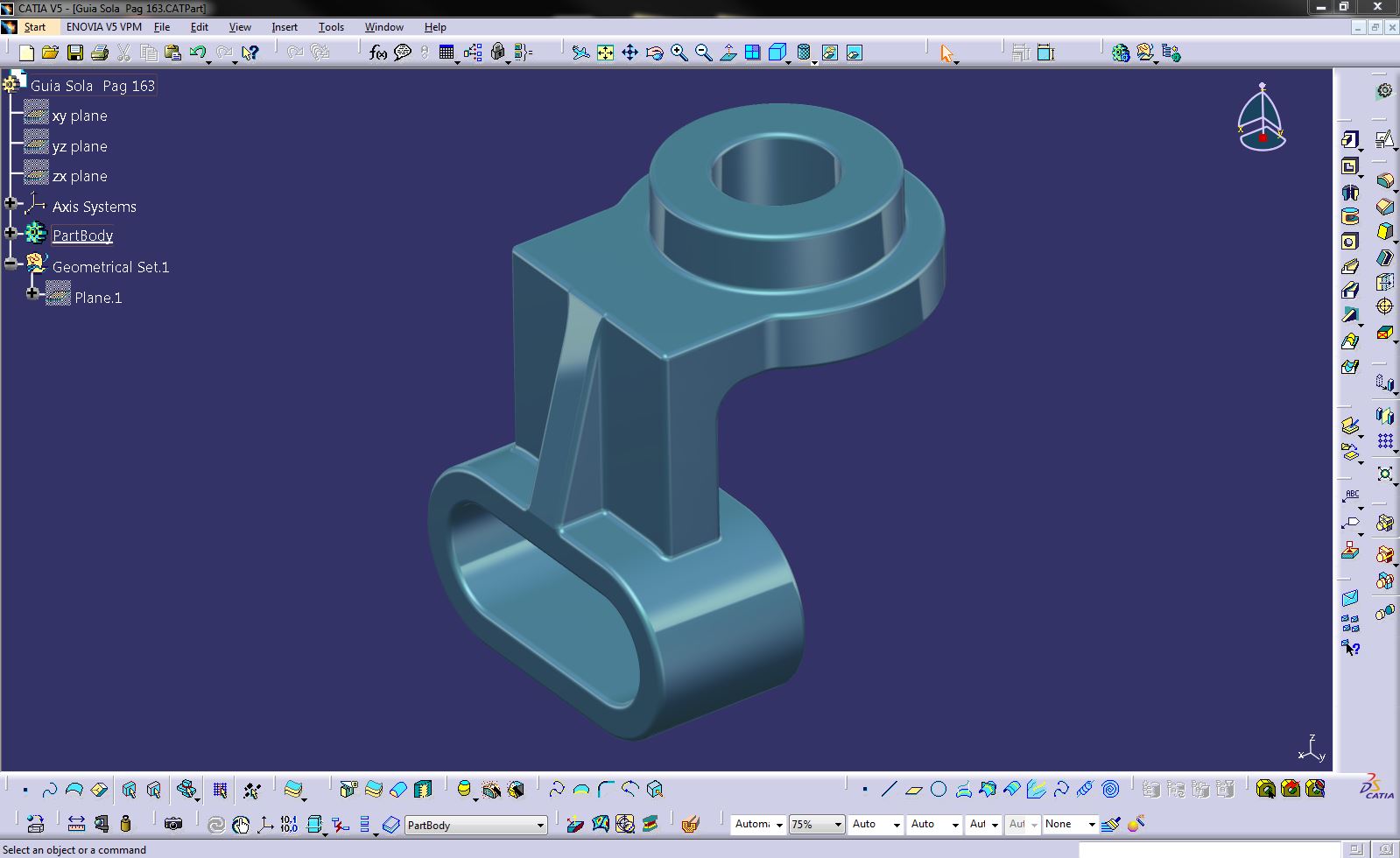This screenshot has height=858, width=1400.
Task: Open the What's This help cursor icon
Action: pos(250,53)
